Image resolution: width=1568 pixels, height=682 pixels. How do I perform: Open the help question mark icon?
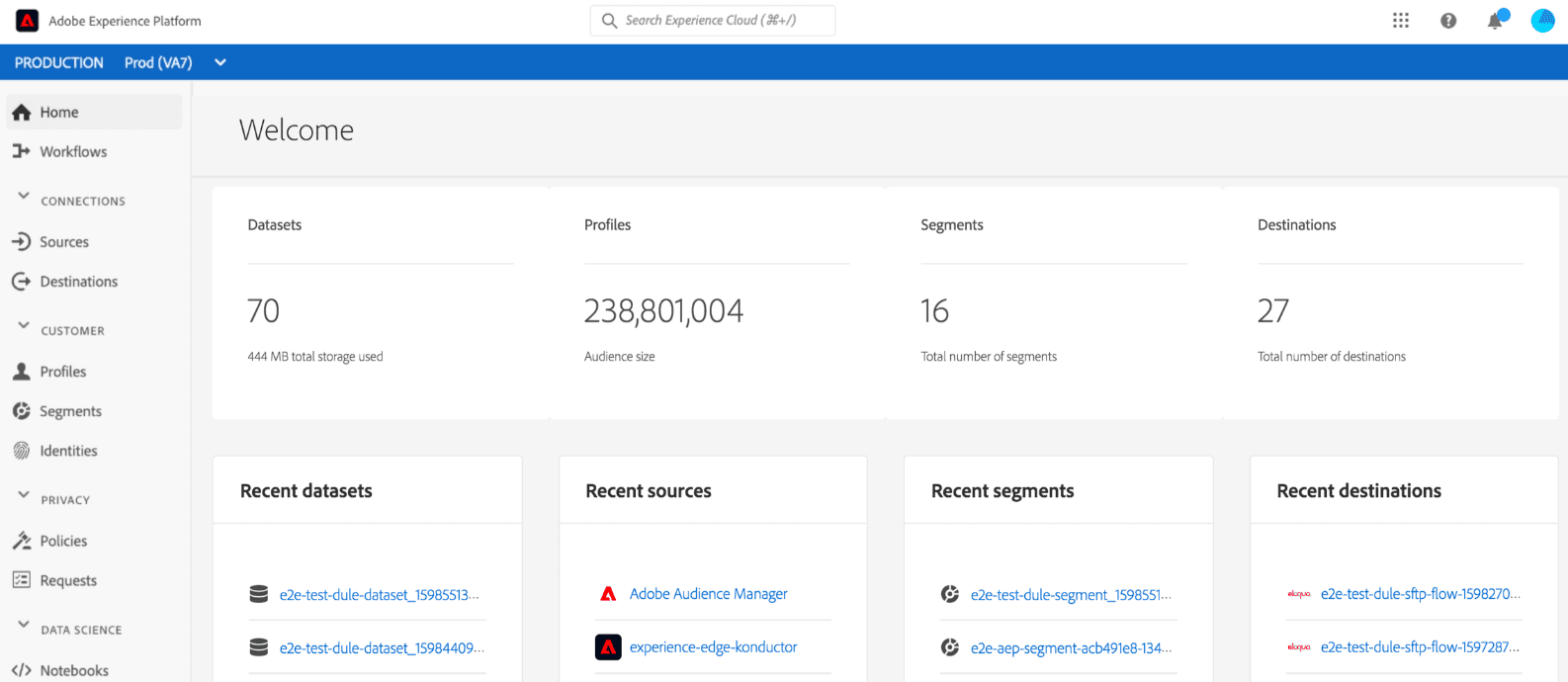(x=1448, y=21)
